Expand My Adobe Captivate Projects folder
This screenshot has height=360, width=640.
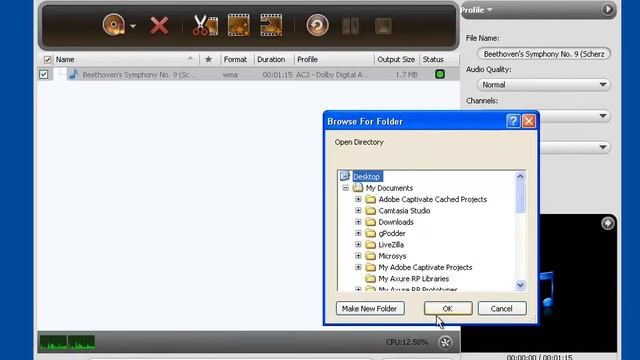coord(358,267)
